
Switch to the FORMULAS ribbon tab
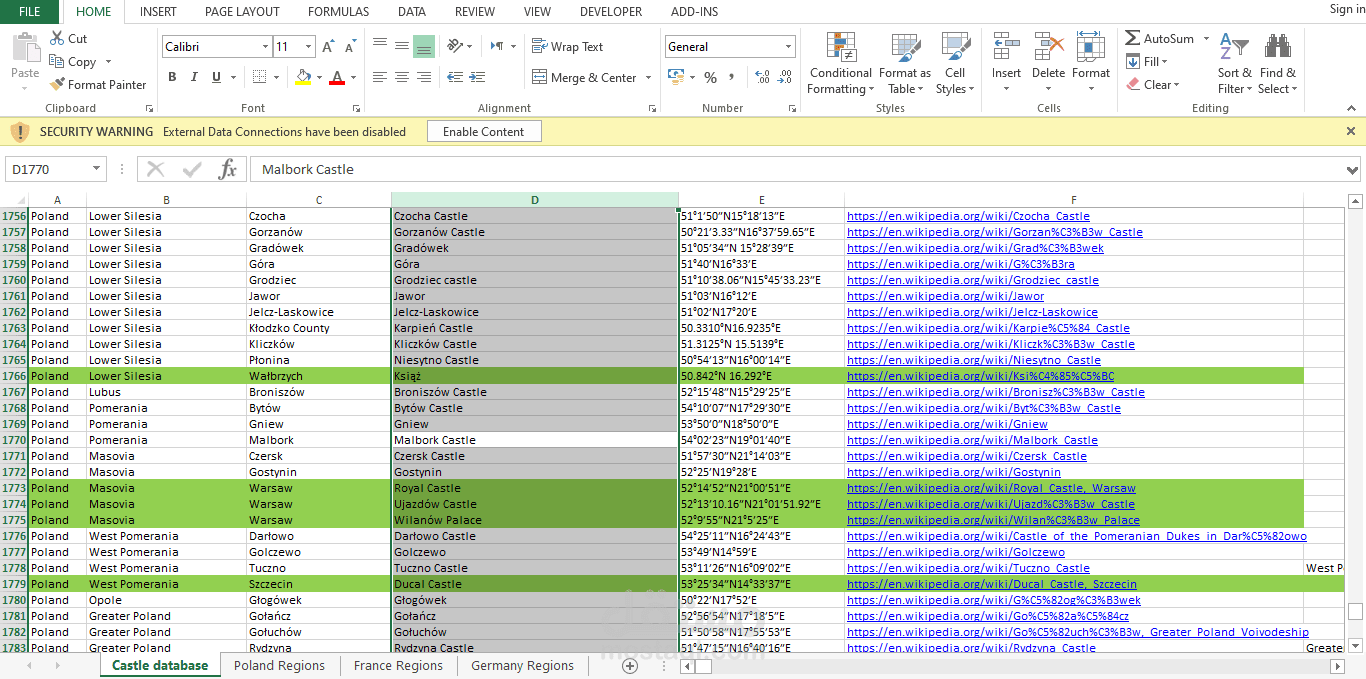338,11
